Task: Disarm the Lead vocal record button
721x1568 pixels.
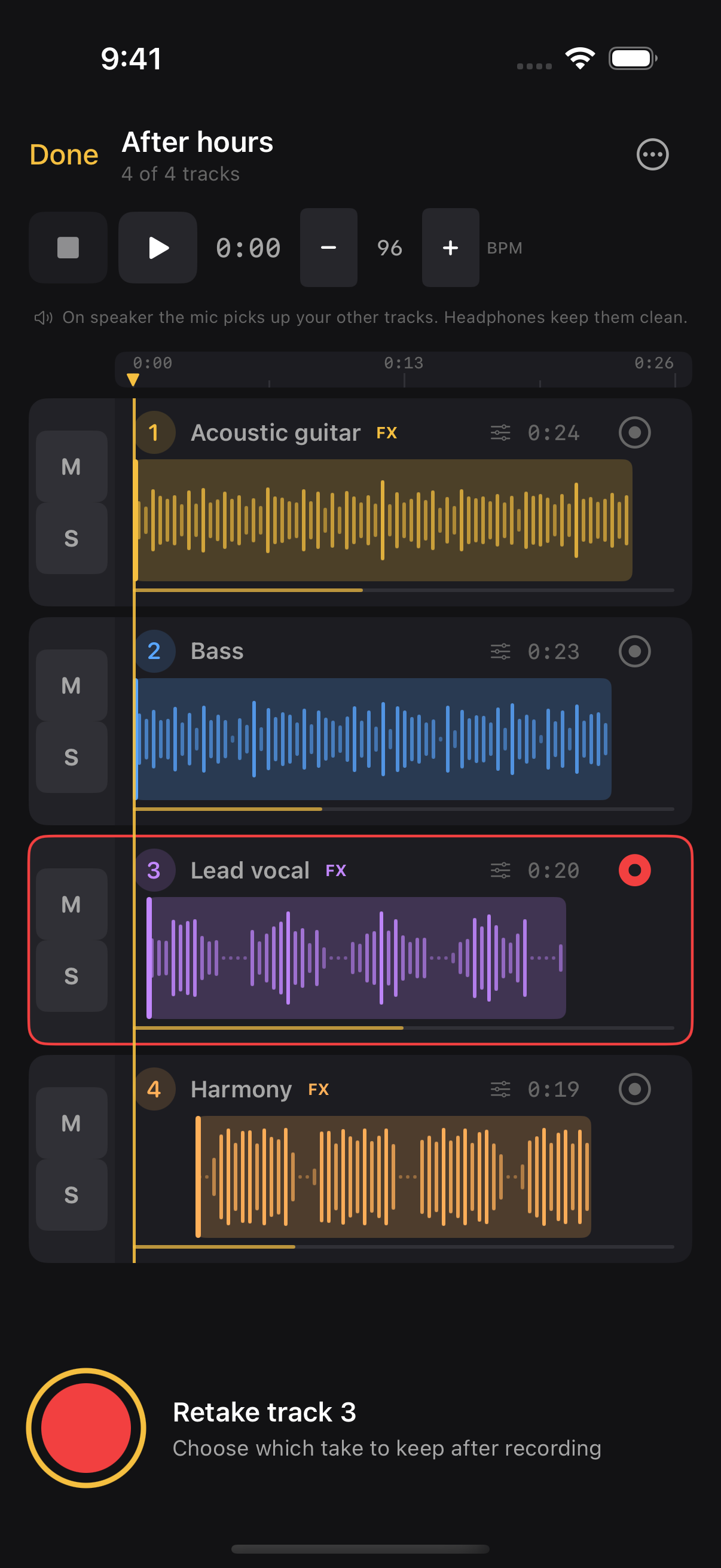Action: [634, 871]
